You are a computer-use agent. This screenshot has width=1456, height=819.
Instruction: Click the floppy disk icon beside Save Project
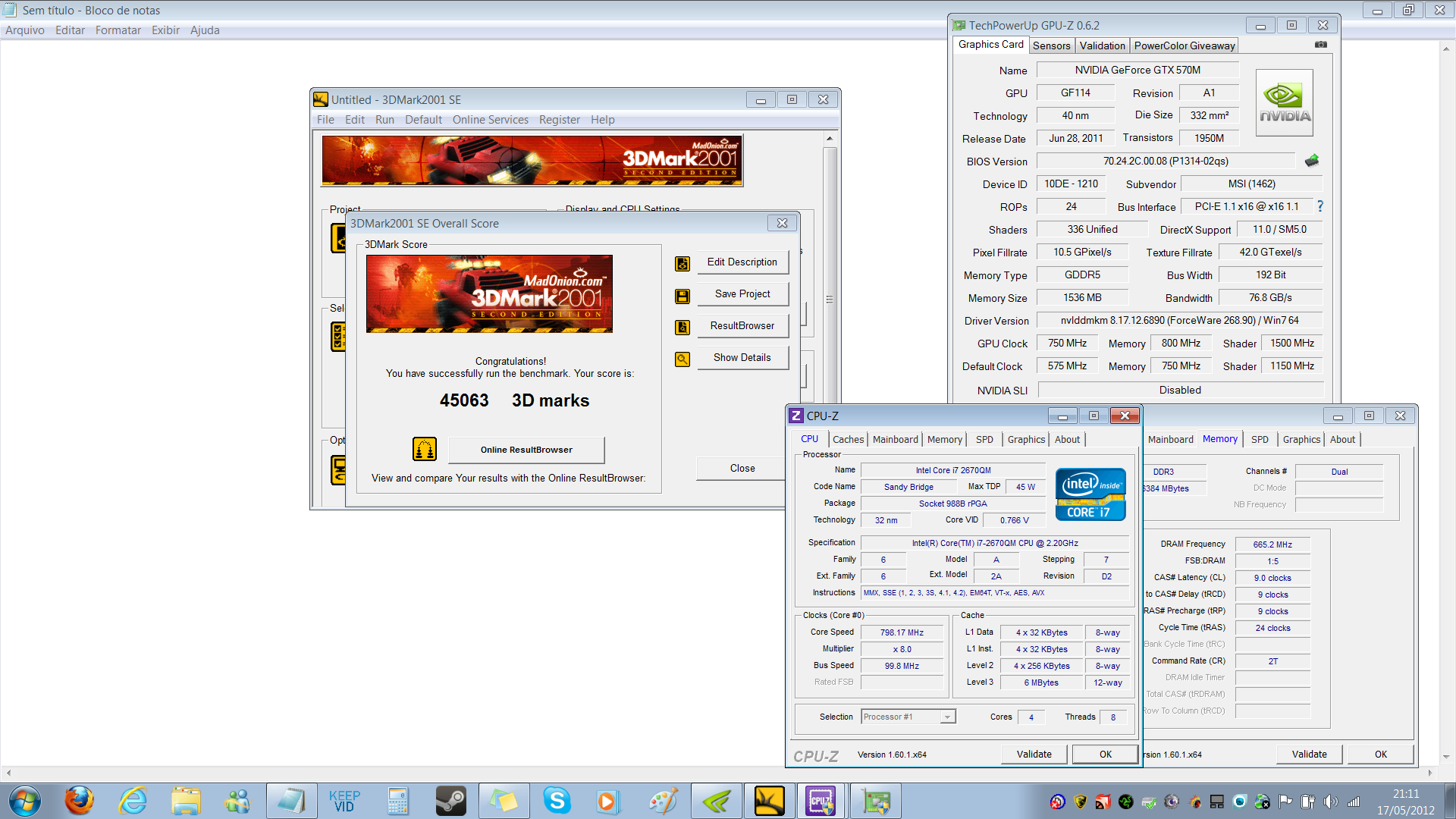(x=682, y=296)
